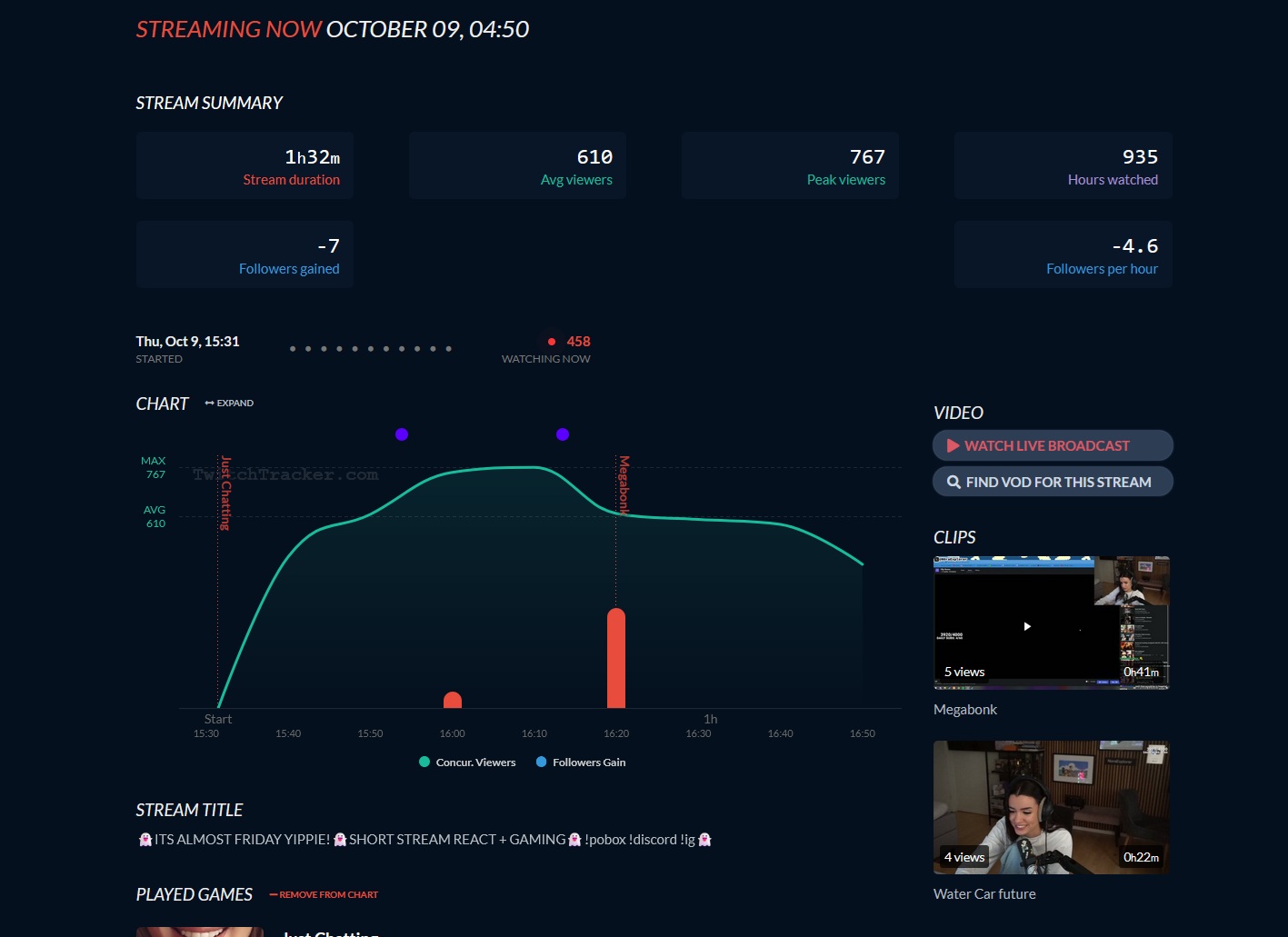Click the '1h' mark on the time axis

coord(711,719)
